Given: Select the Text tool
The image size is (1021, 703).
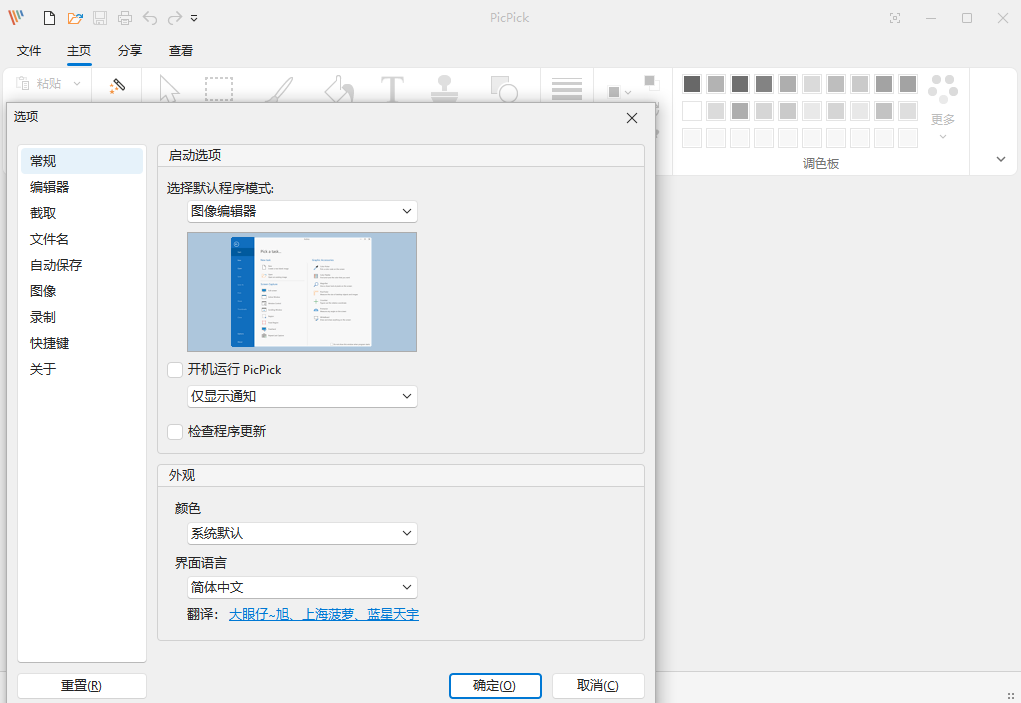Looking at the screenshot, I should click(x=392, y=89).
